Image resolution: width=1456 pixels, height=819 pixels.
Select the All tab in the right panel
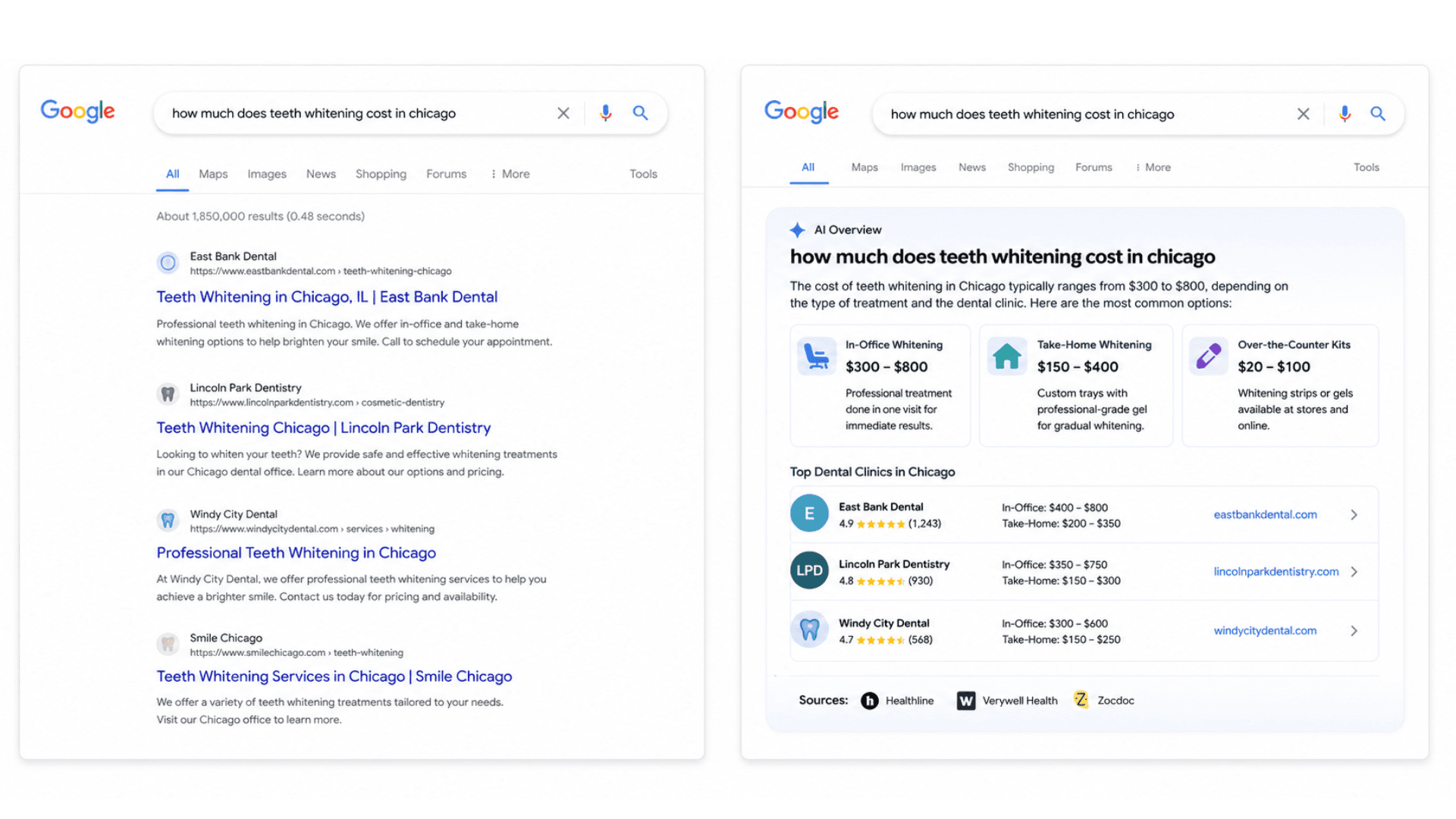click(808, 168)
